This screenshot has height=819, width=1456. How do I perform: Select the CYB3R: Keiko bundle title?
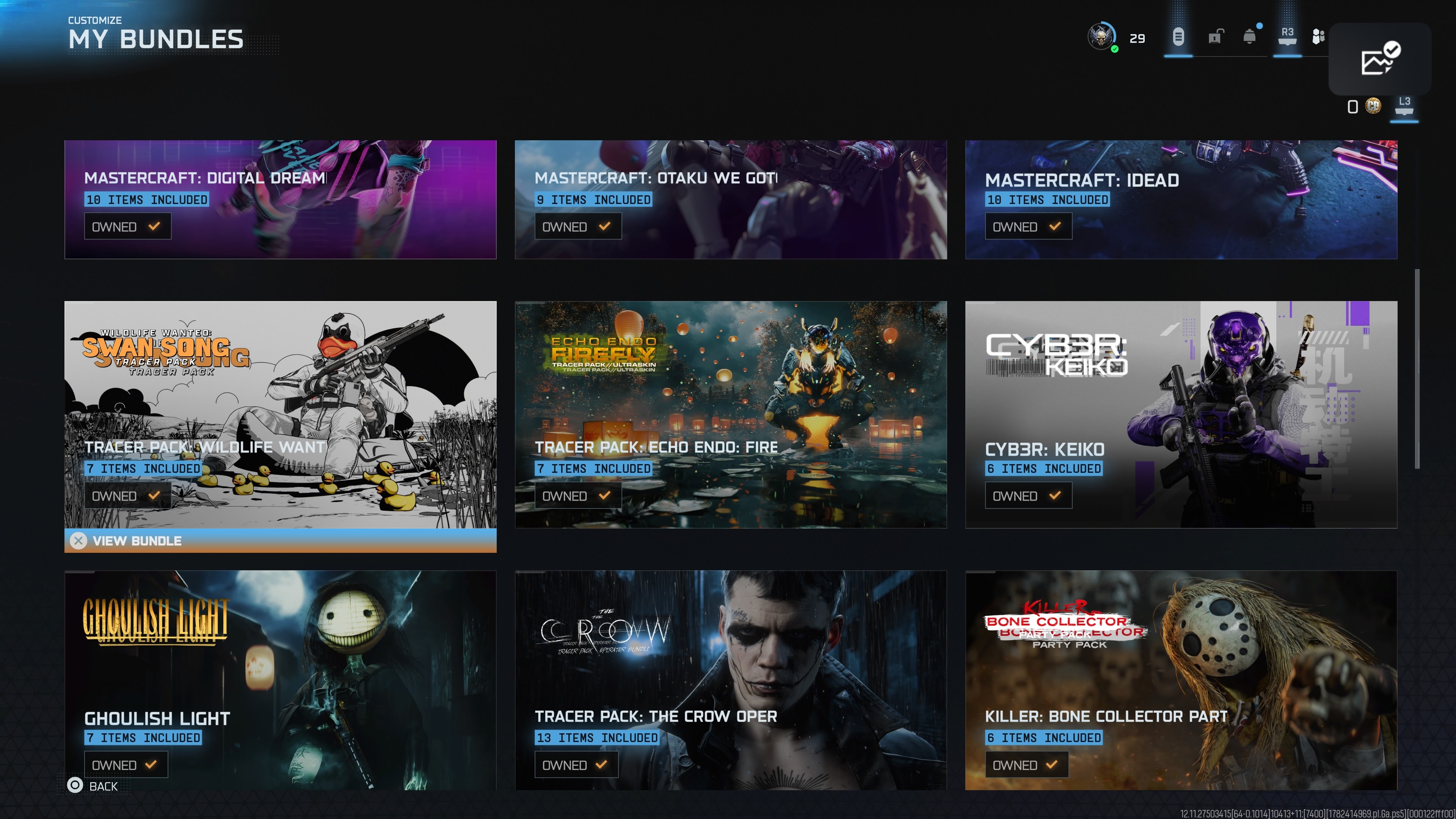[1045, 449]
